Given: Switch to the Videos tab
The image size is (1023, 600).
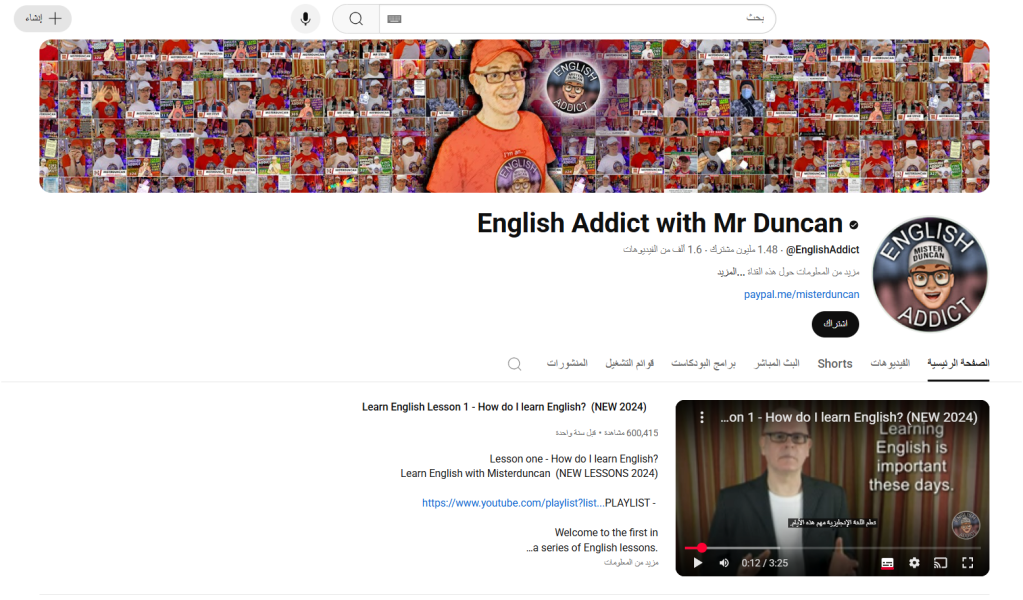Looking at the screenshot, I should coord(890,363).
